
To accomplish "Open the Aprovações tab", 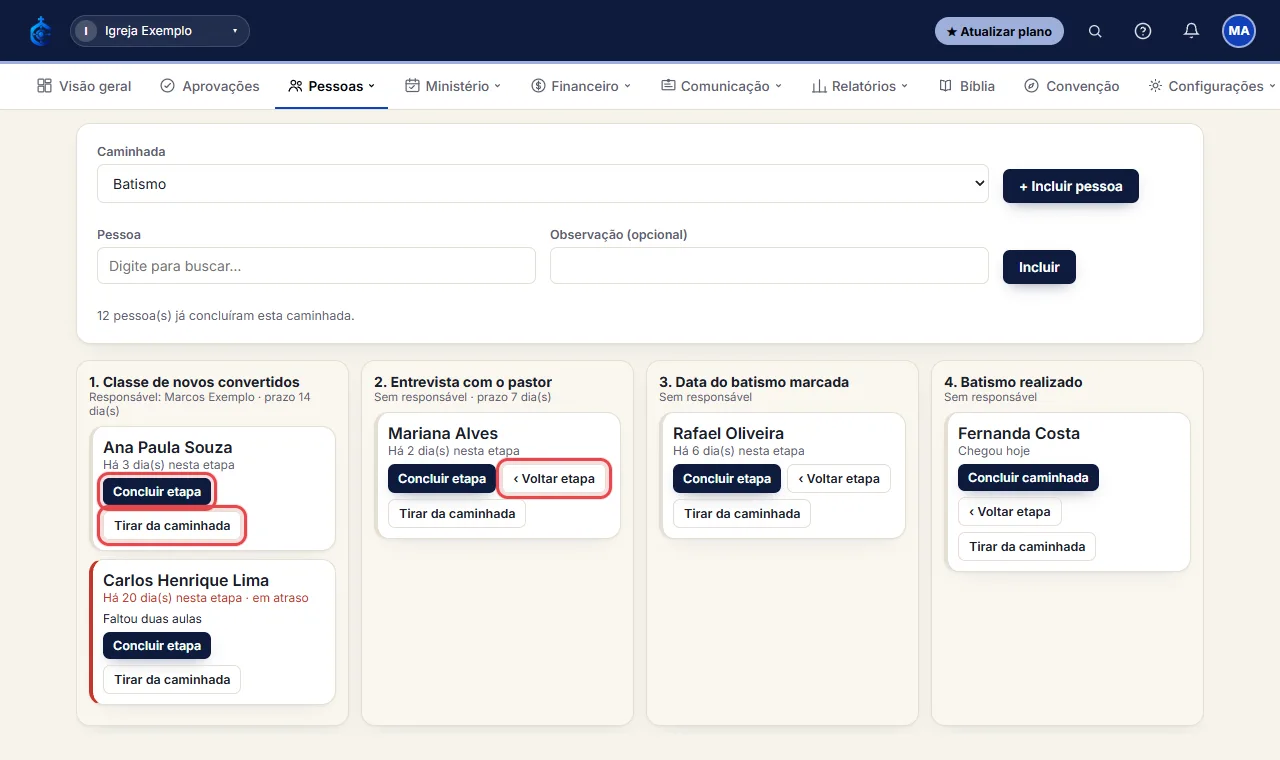I will point(210,86).
